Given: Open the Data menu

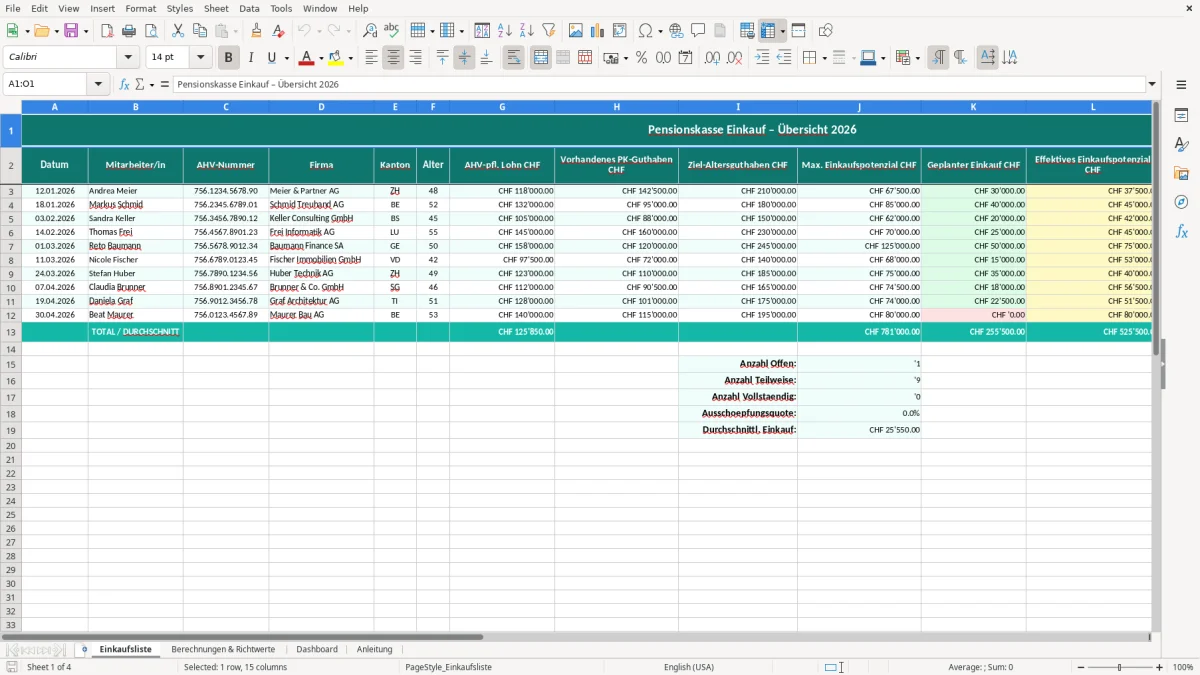Looking at the screenshot, I should coord(249,8).
